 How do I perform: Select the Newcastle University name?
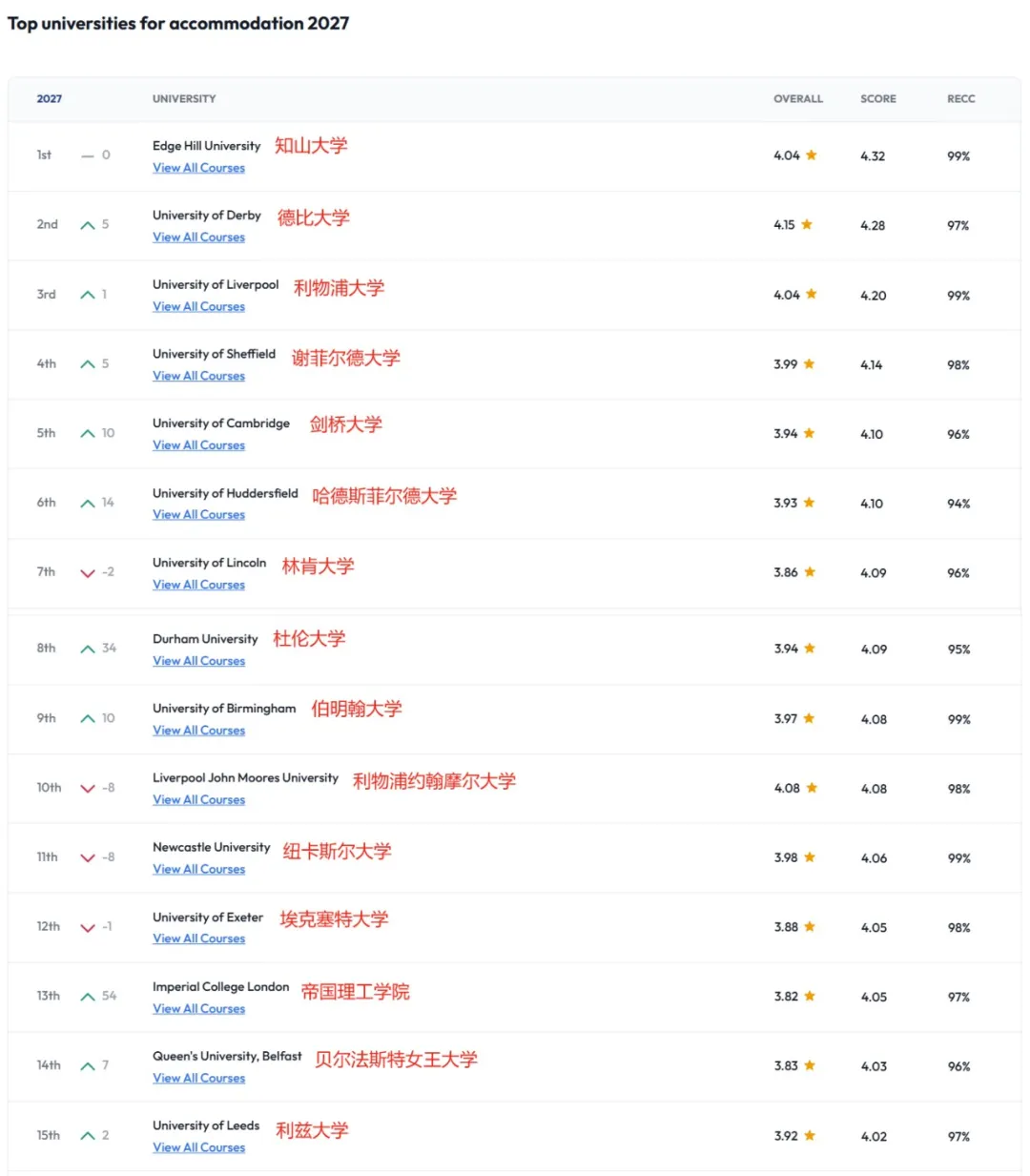(212, 847)
